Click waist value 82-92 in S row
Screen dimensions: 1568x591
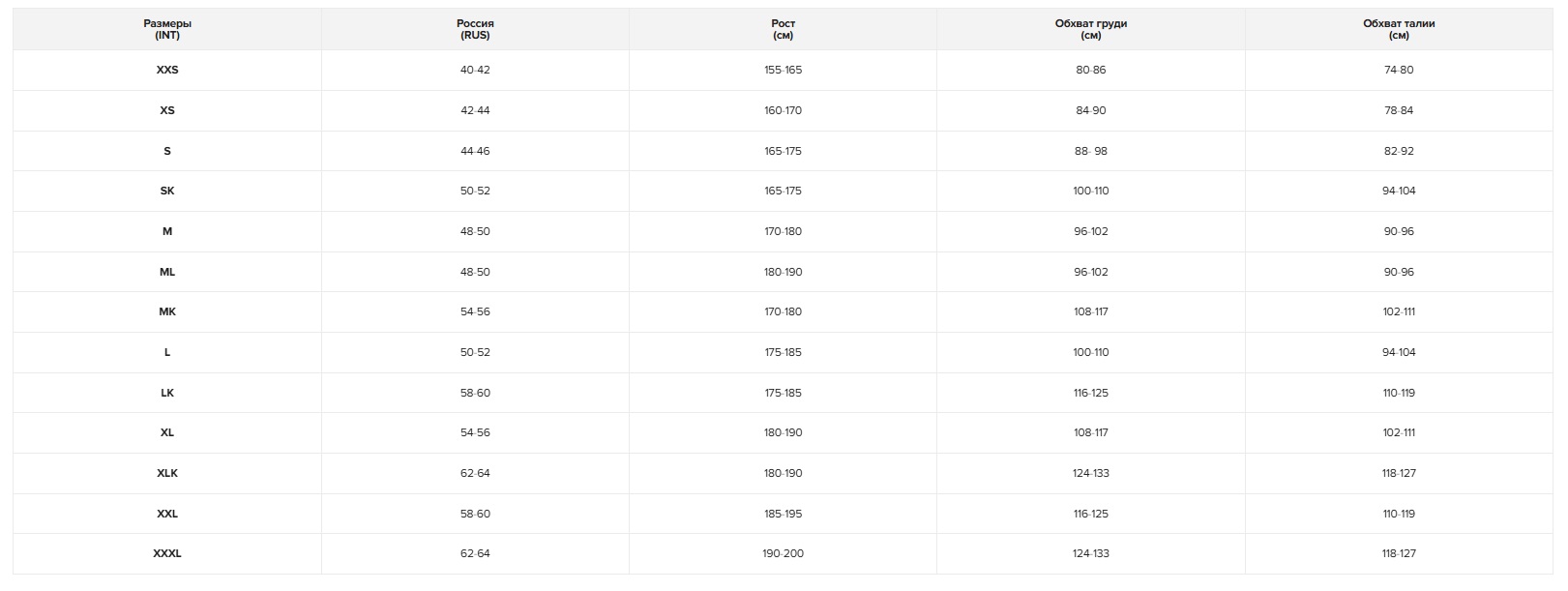point(1399,151)
